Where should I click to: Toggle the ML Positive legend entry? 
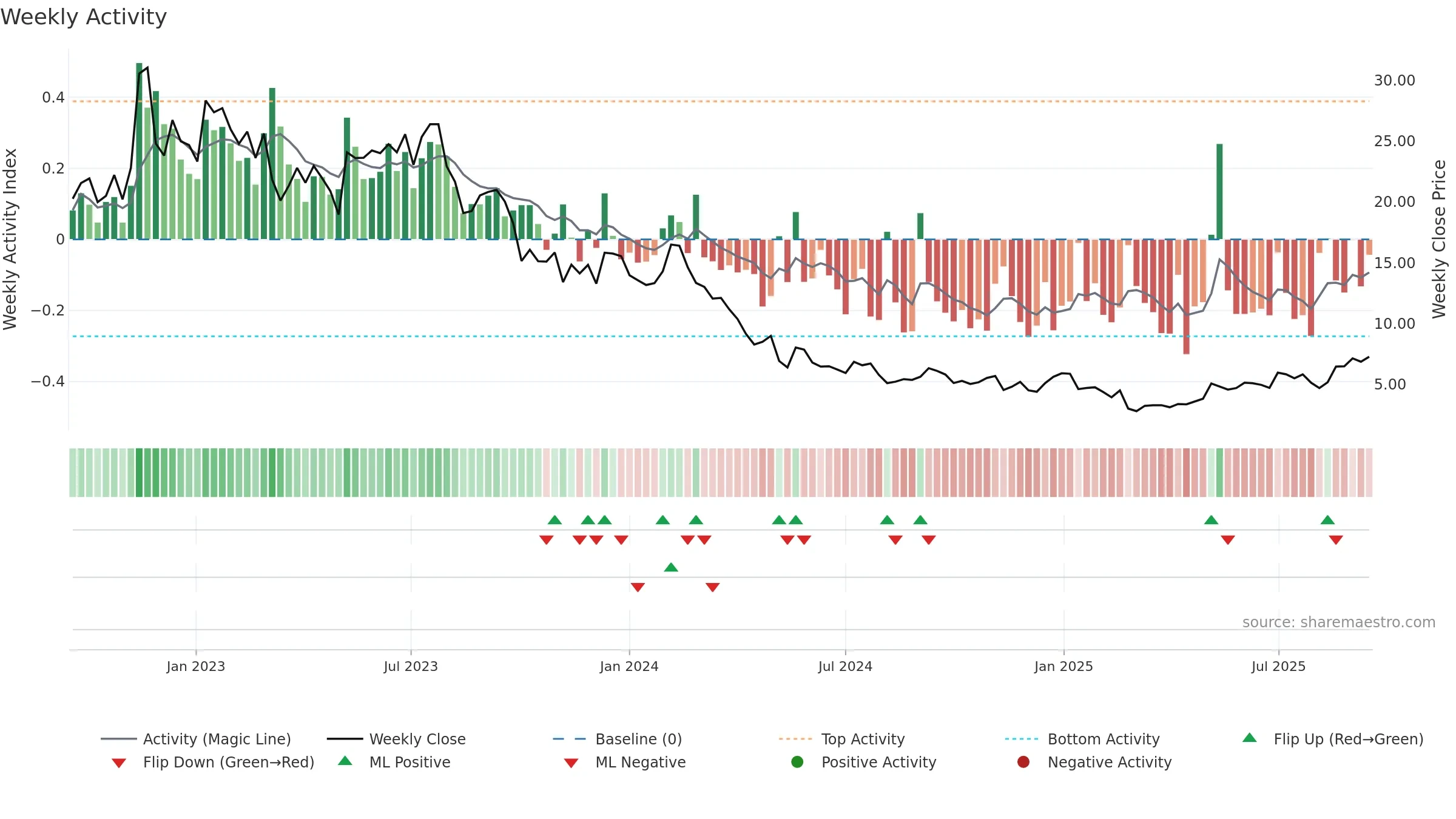pos(394,762)
